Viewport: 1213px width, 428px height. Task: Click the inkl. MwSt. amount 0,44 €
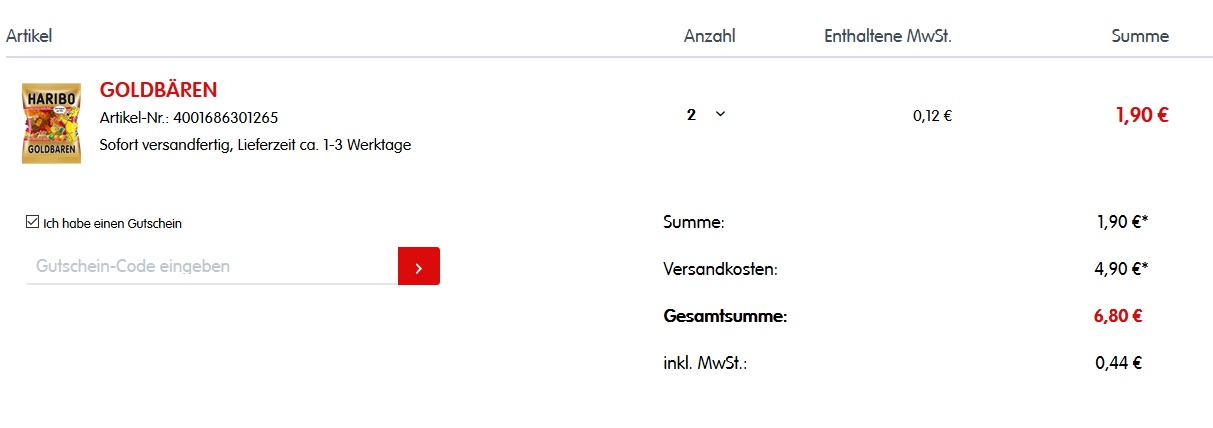click(x=1118, y=363)
